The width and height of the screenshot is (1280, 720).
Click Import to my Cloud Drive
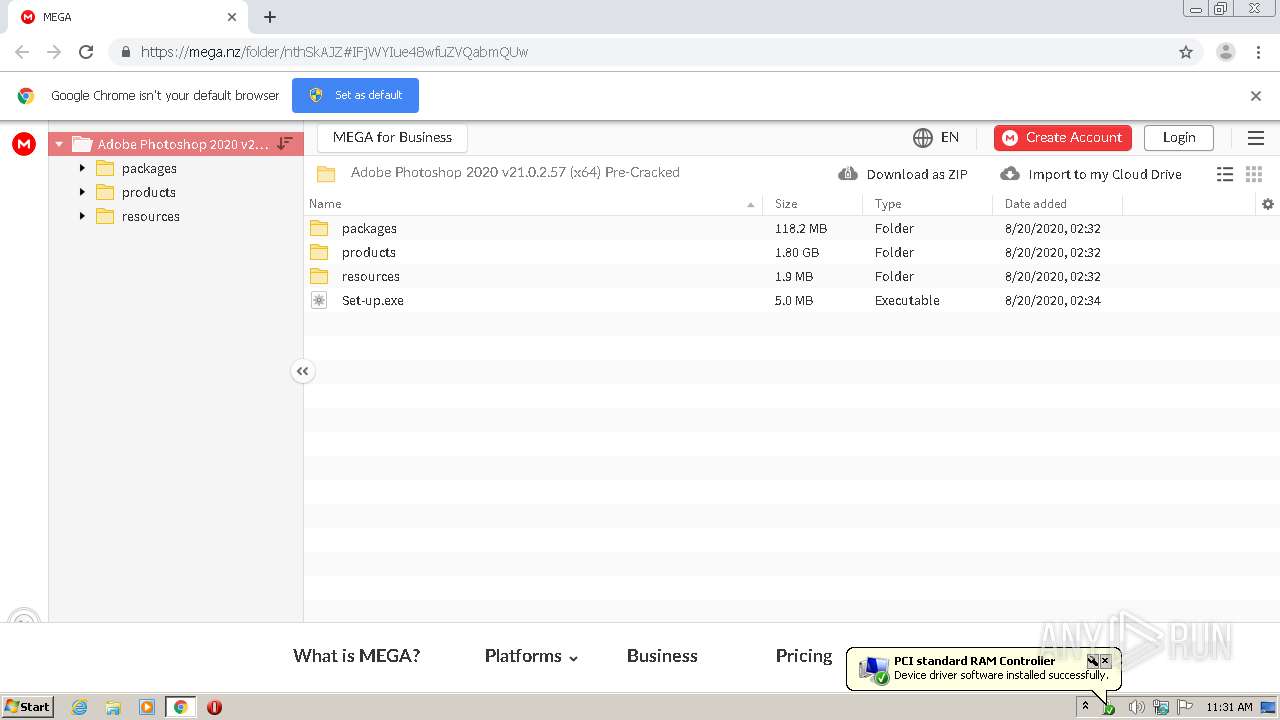(1105, 174)
